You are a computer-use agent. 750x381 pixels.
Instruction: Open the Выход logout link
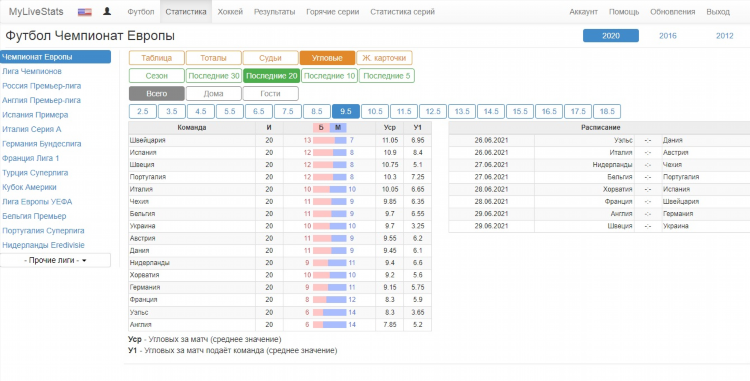(718, 12)
